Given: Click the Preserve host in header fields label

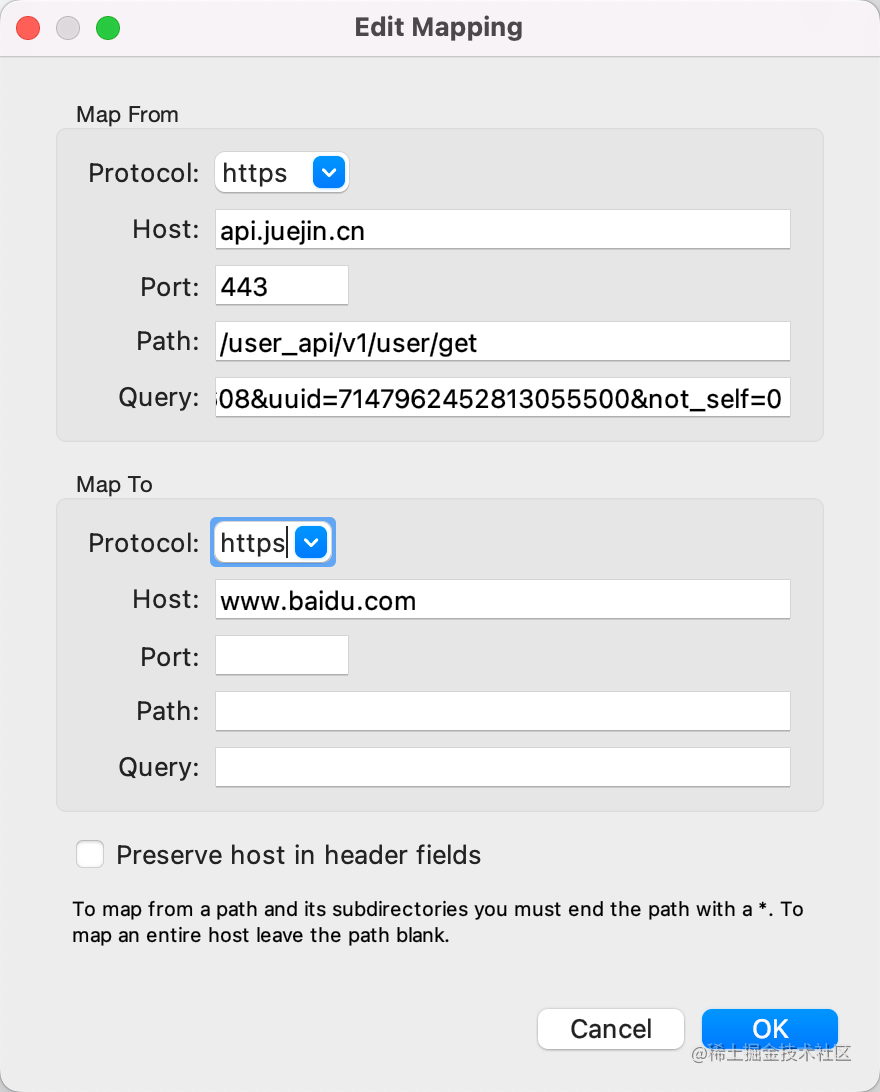Looking at the screenshot, I should pos(299,855).
